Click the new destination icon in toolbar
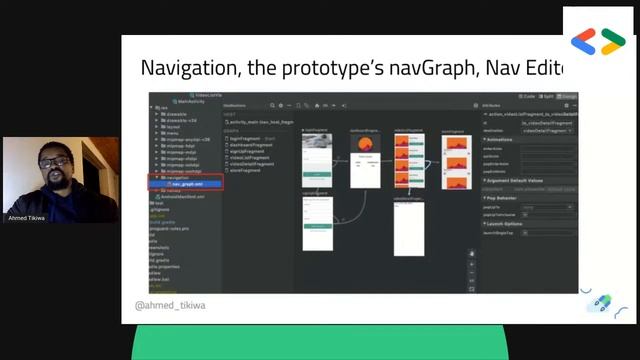This screenshot has width=640, height=360. (298, 106)
